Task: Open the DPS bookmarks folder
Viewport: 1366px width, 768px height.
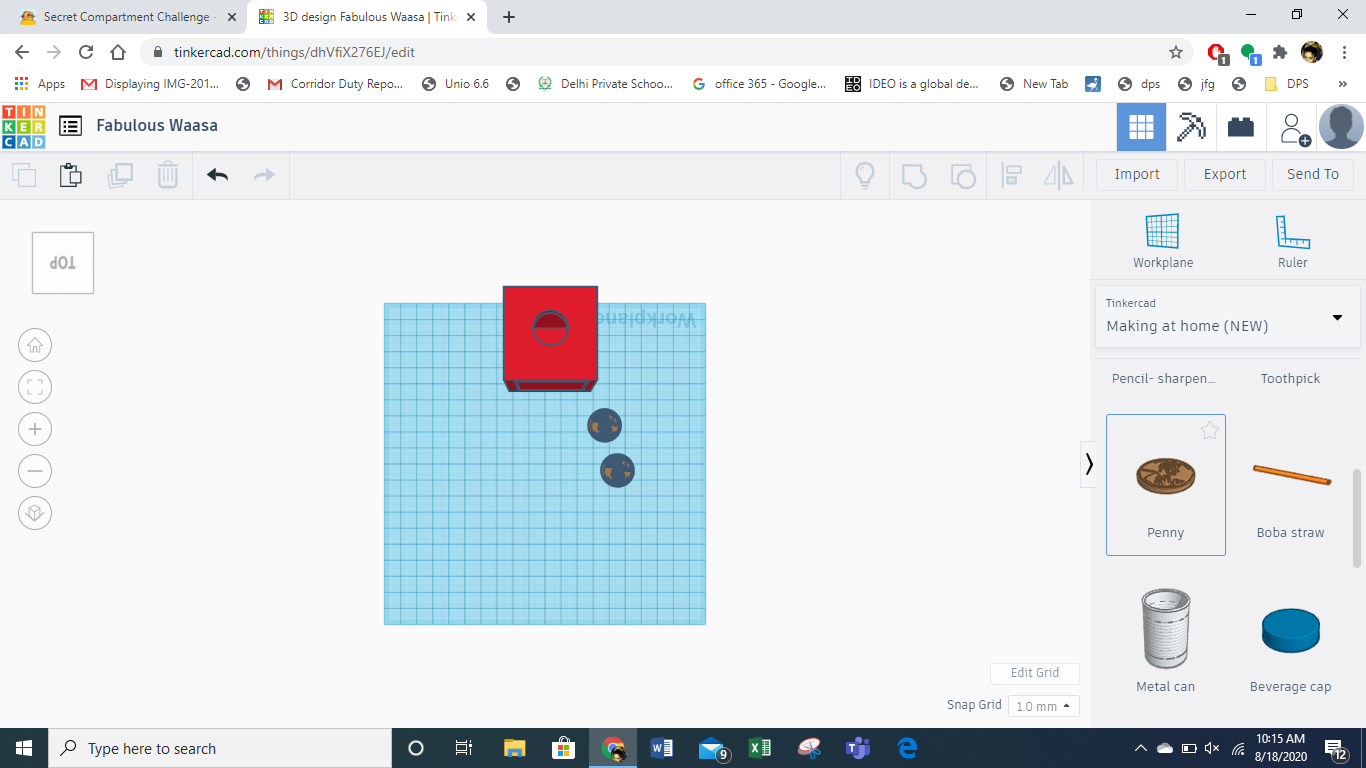Action: (x=1286, y=84)
